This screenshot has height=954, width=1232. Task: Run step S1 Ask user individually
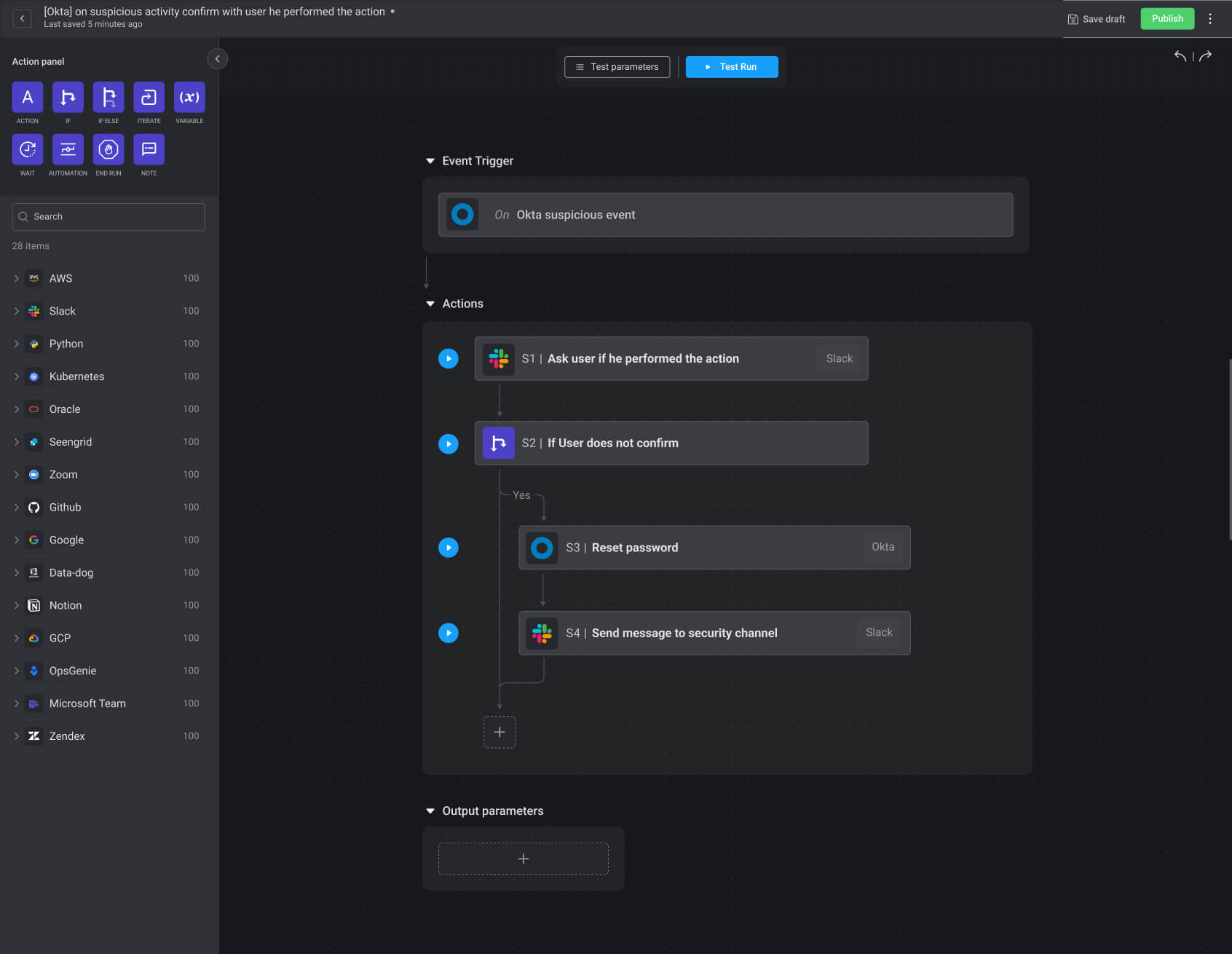tap(448, 358)
